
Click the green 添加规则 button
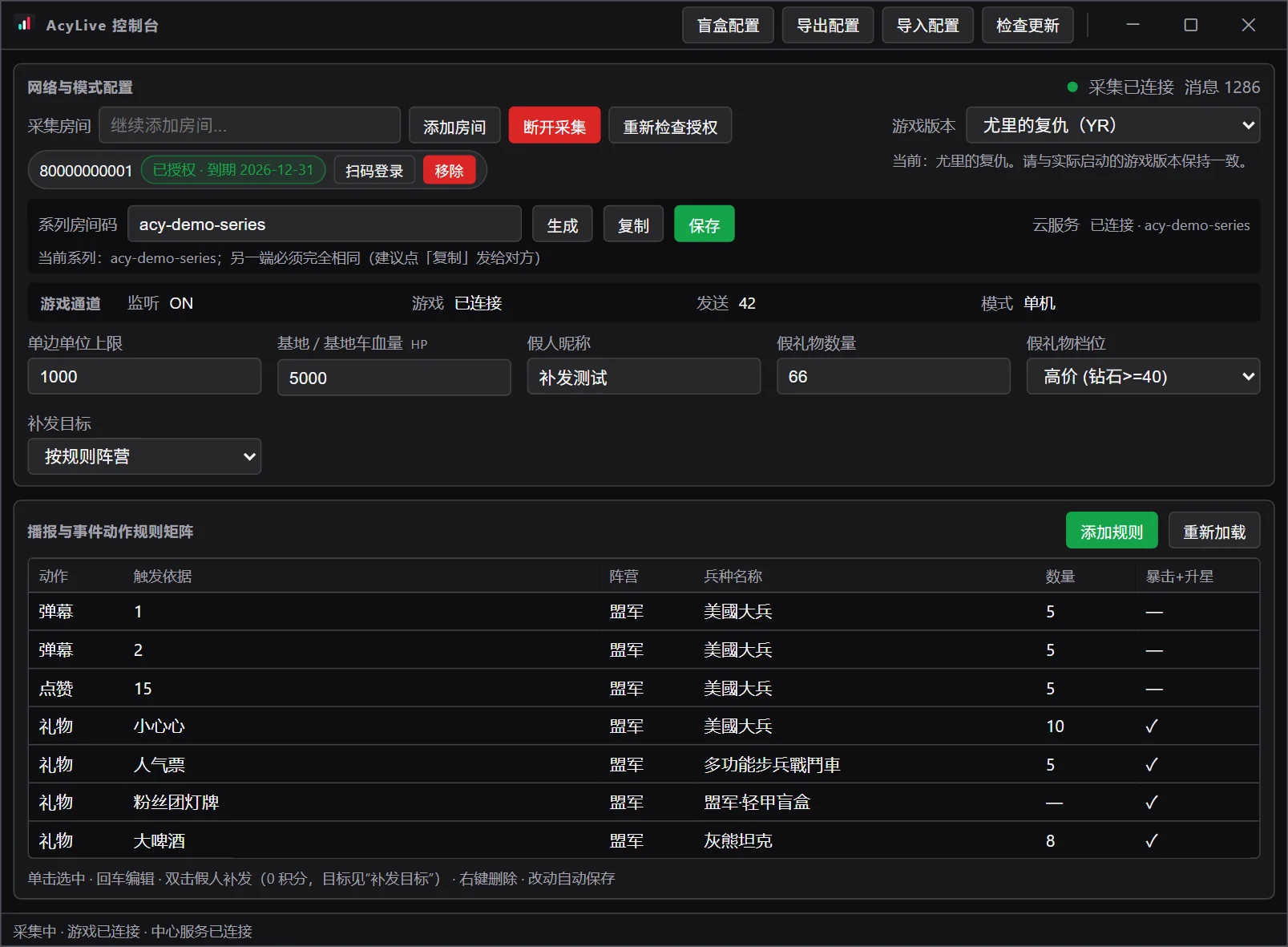1112,531
